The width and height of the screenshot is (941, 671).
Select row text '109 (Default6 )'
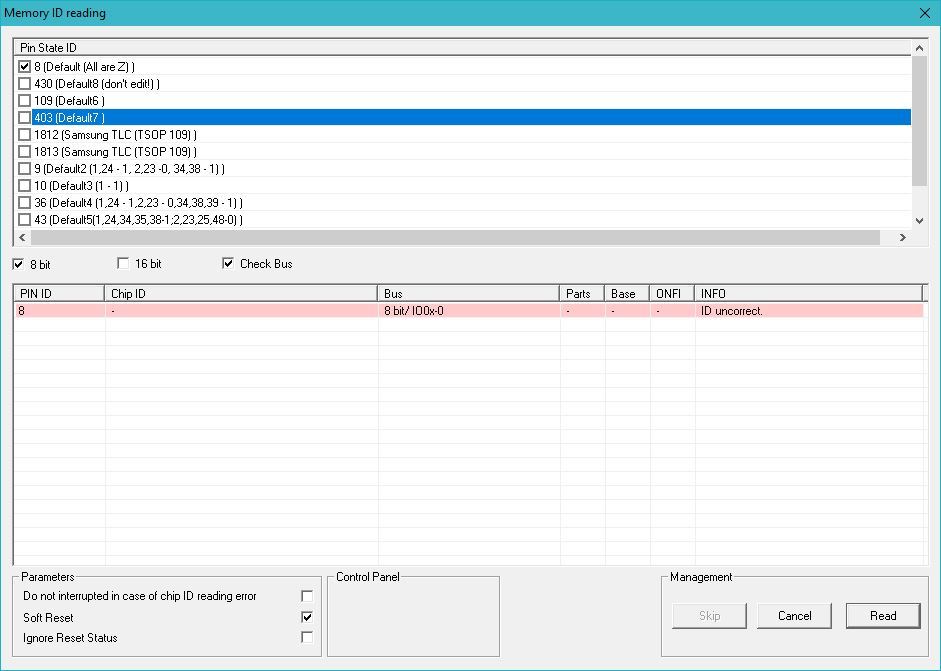click(69, 100)
